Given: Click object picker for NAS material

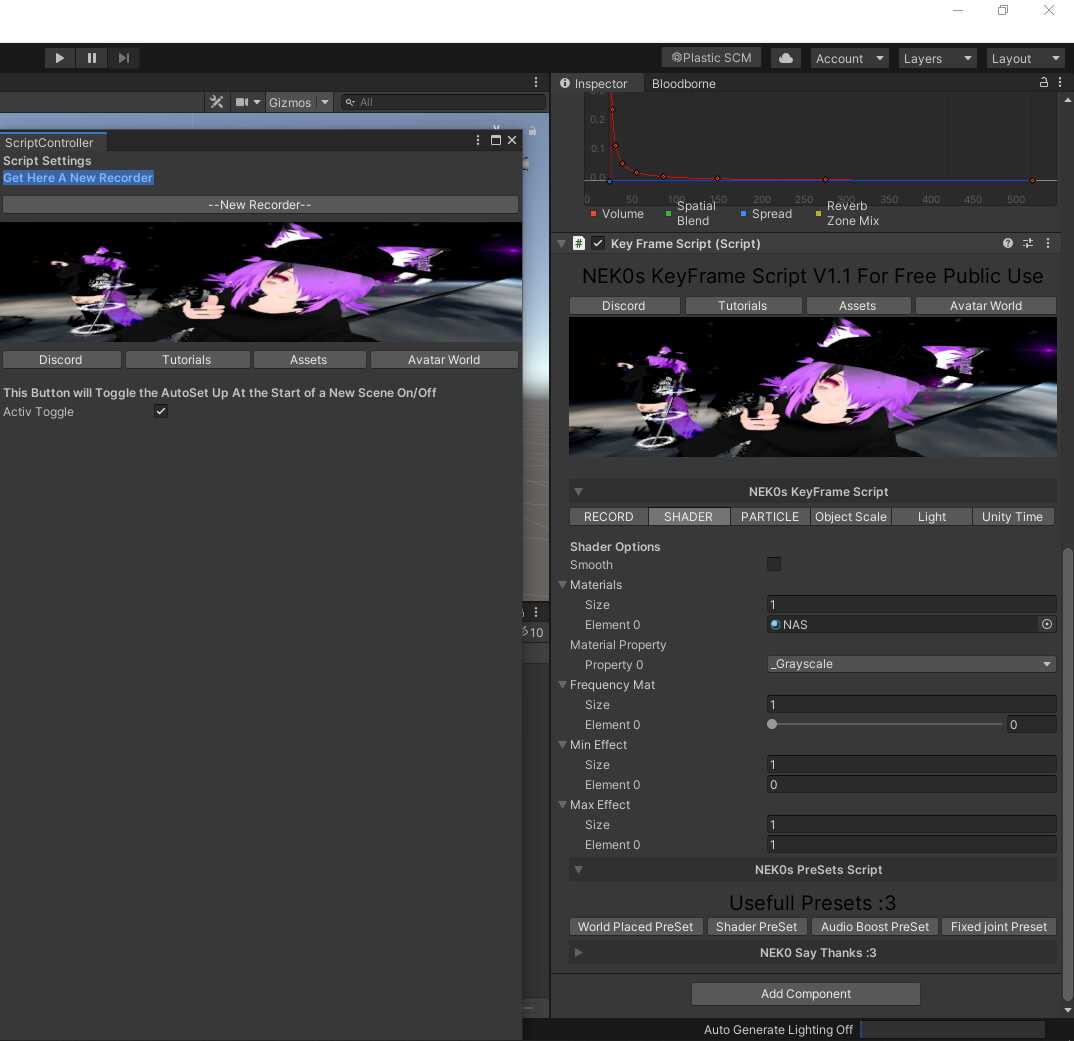Looking at the screenshot, I should coord(1047,624).
